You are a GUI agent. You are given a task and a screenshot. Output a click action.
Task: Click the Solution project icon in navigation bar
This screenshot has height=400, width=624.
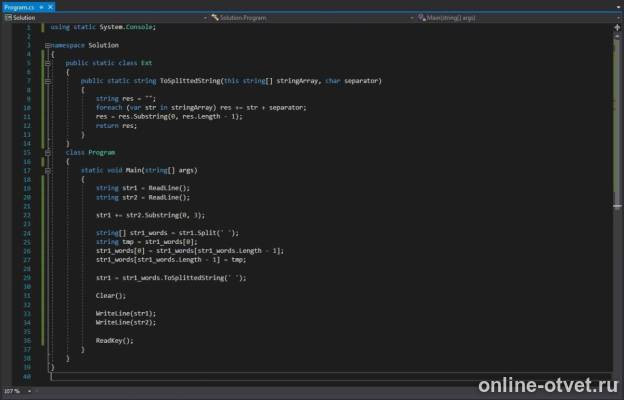[x=8, y=18]
